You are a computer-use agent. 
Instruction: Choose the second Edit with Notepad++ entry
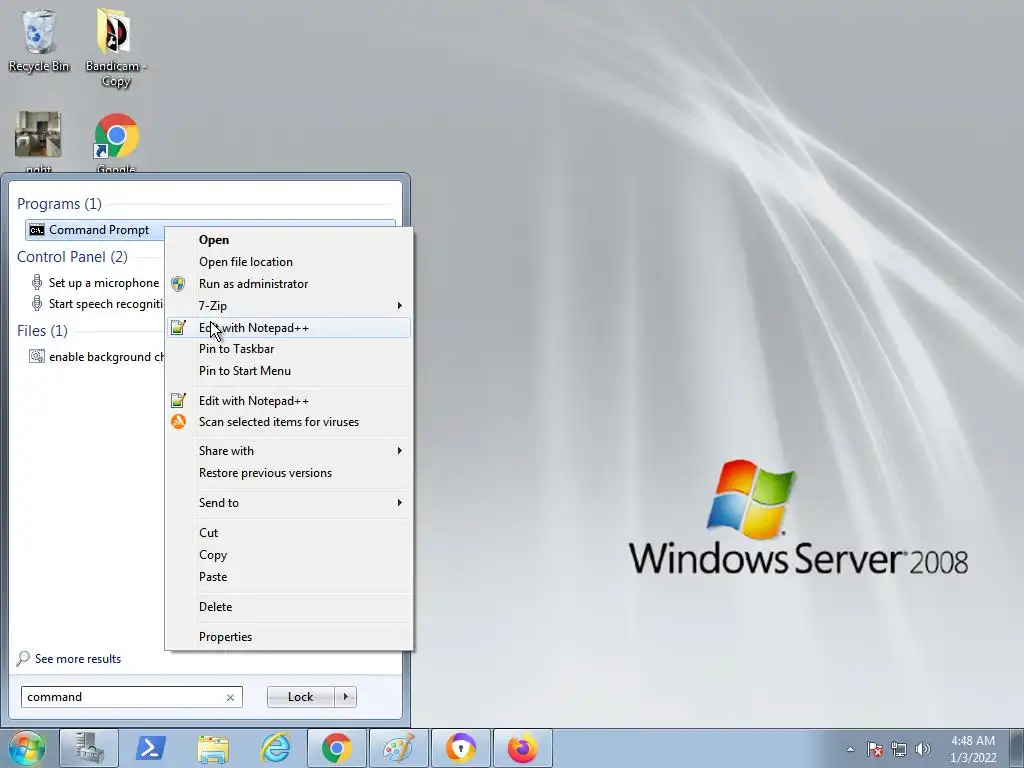click(x=289, y=401)
